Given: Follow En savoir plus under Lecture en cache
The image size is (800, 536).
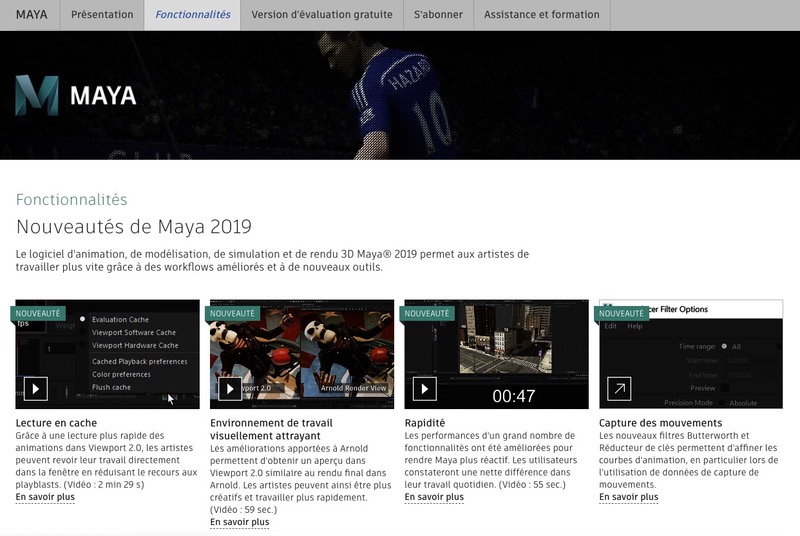Looking at the screenshot, I should tap(45, 497).
